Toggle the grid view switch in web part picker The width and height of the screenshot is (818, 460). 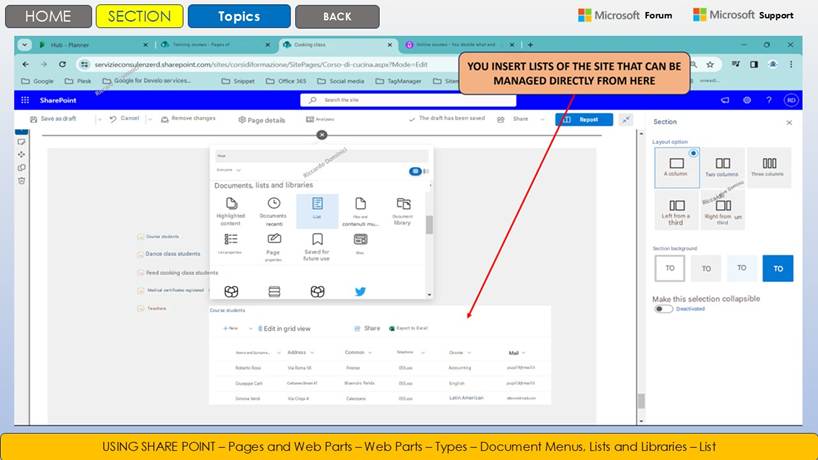[x=416, y=171]
